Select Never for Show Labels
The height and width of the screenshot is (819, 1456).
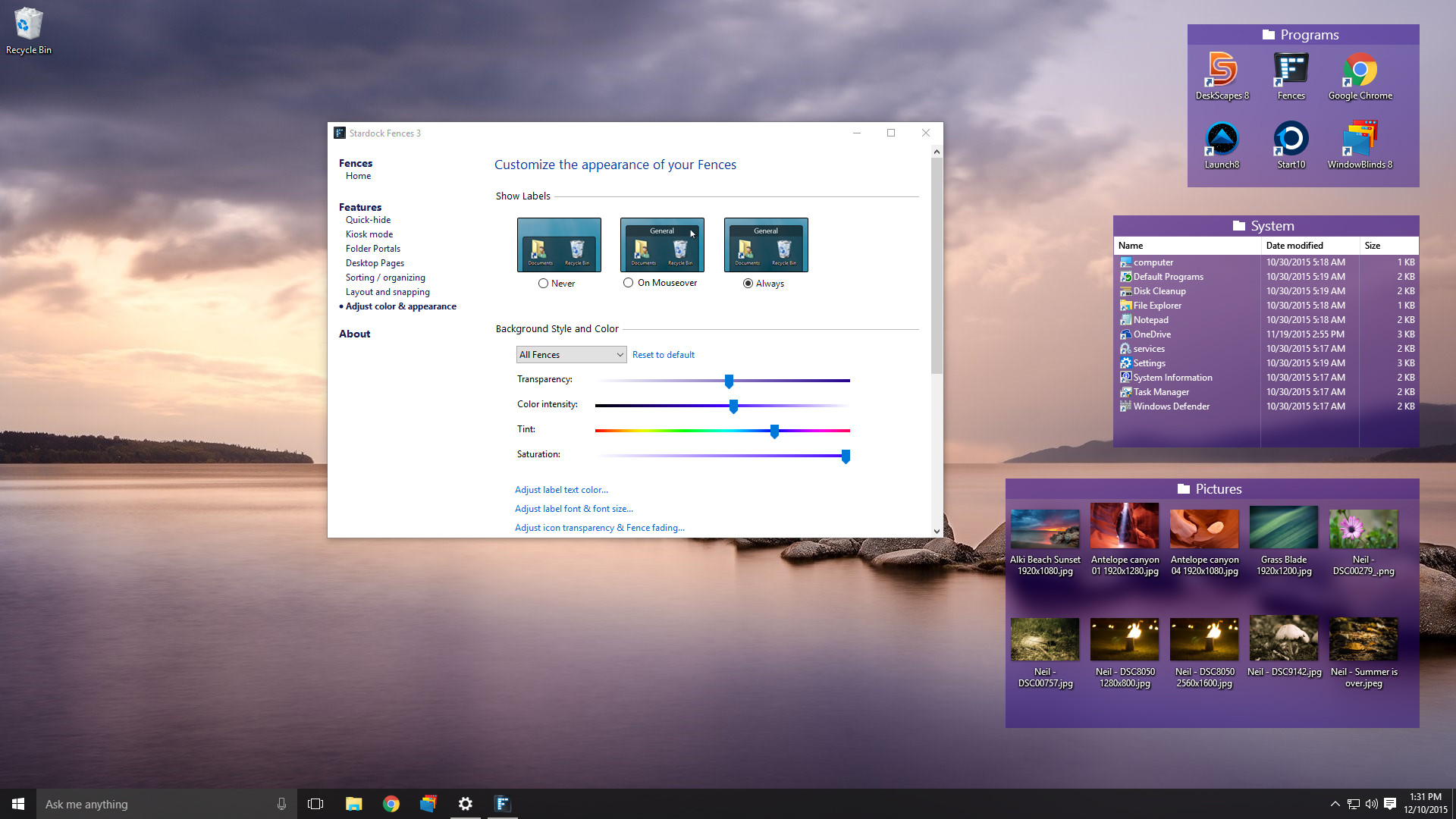pyautogui.click(x=545, y=283)
